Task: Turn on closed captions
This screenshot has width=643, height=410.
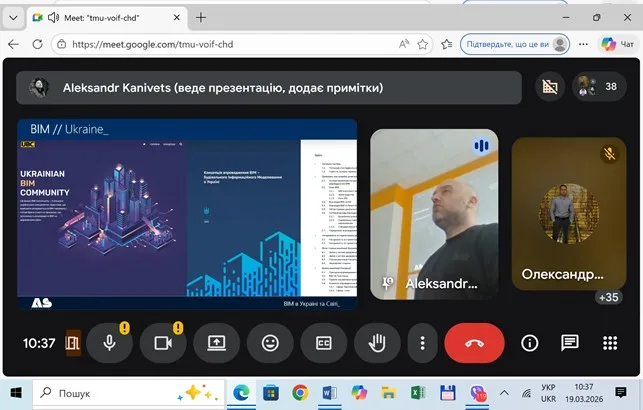Action: point(323,343)
